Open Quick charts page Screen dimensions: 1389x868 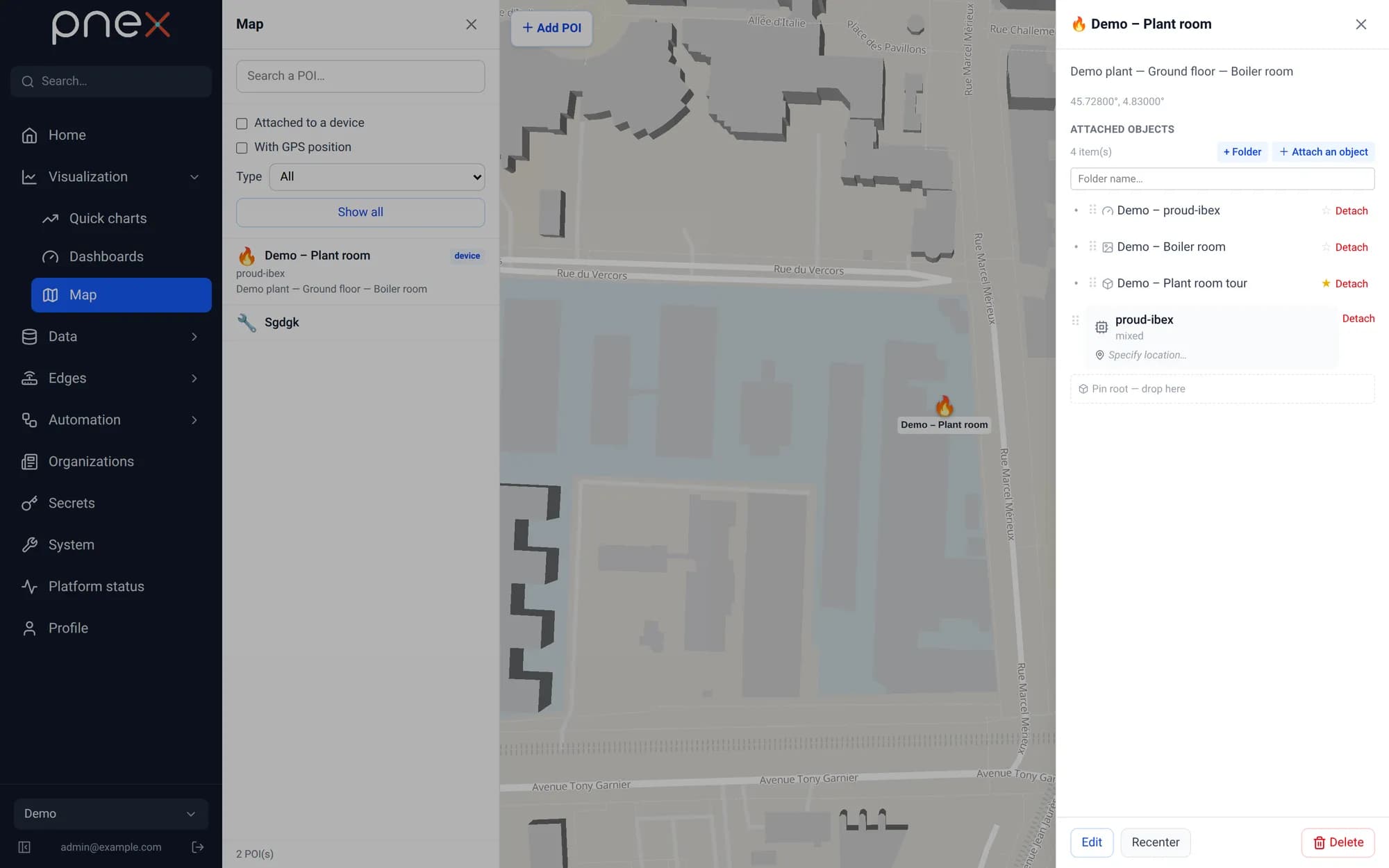pos(122,219)
